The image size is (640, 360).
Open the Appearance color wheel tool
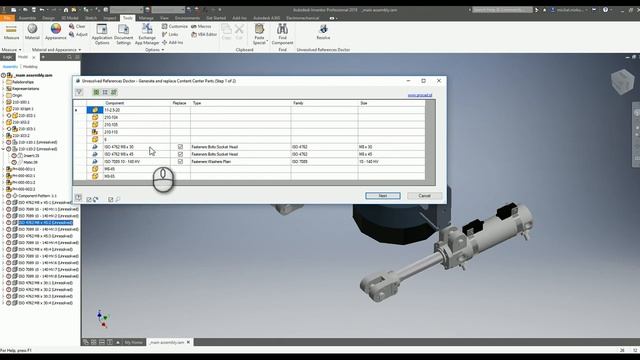click(x=56, y=32)
